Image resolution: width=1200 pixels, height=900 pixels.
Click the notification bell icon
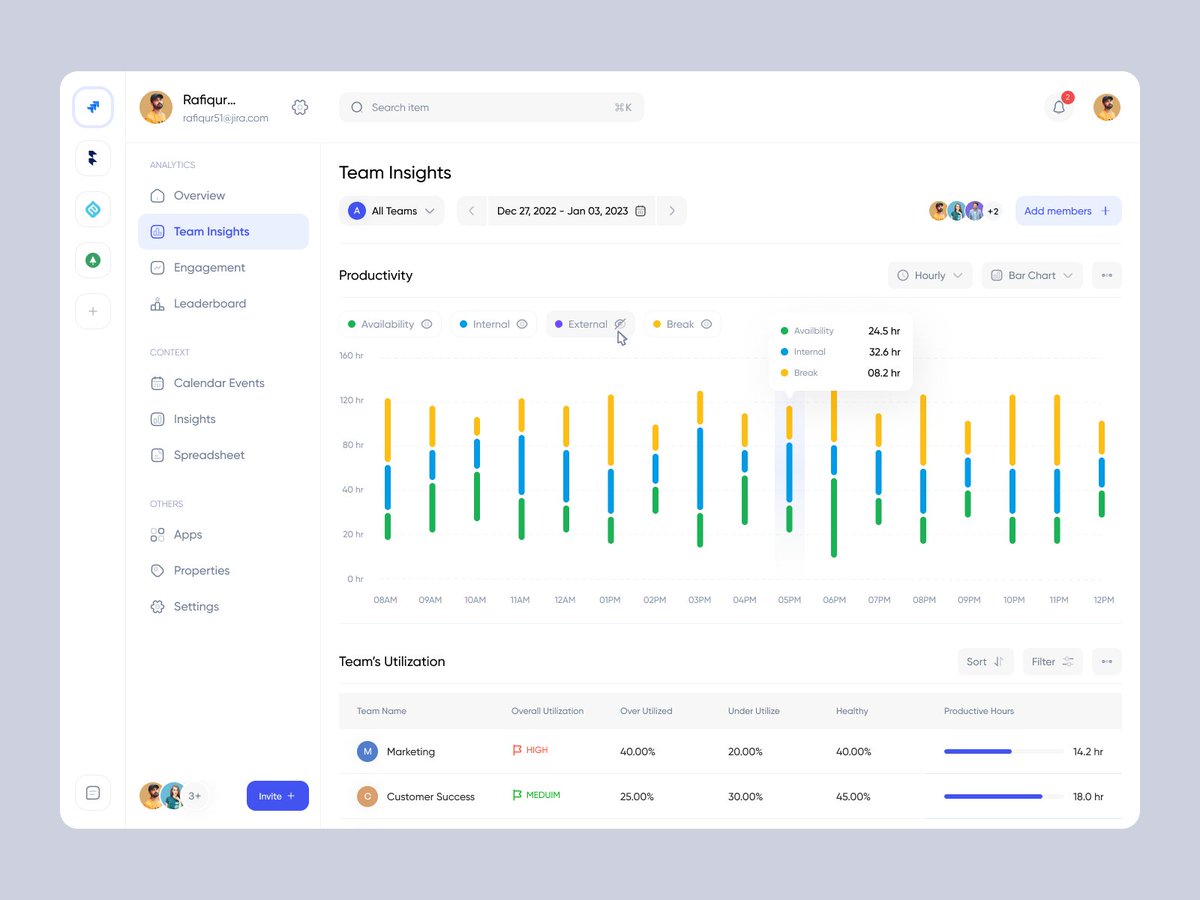[1059, 107]
